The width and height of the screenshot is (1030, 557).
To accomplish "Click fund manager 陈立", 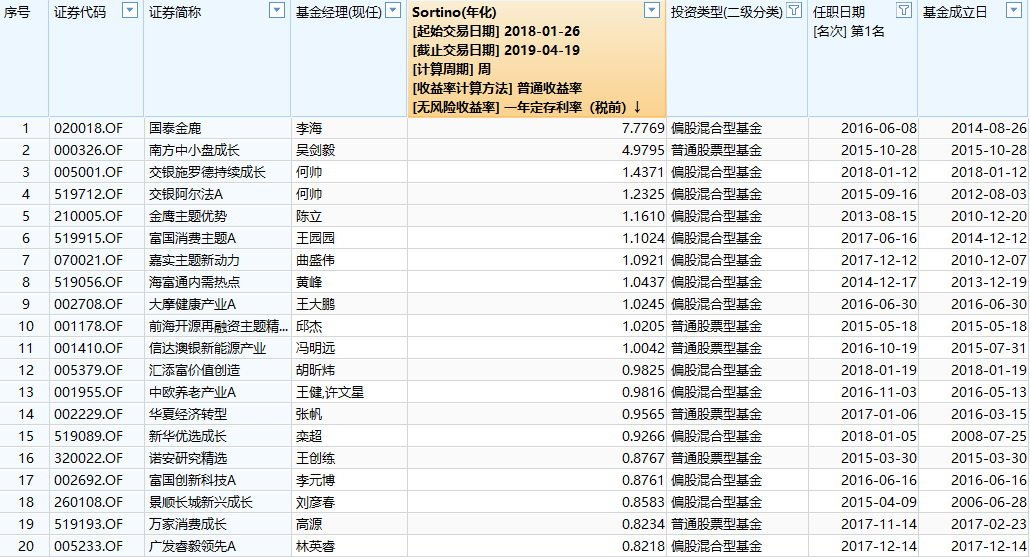I will (x=309, y=216).
